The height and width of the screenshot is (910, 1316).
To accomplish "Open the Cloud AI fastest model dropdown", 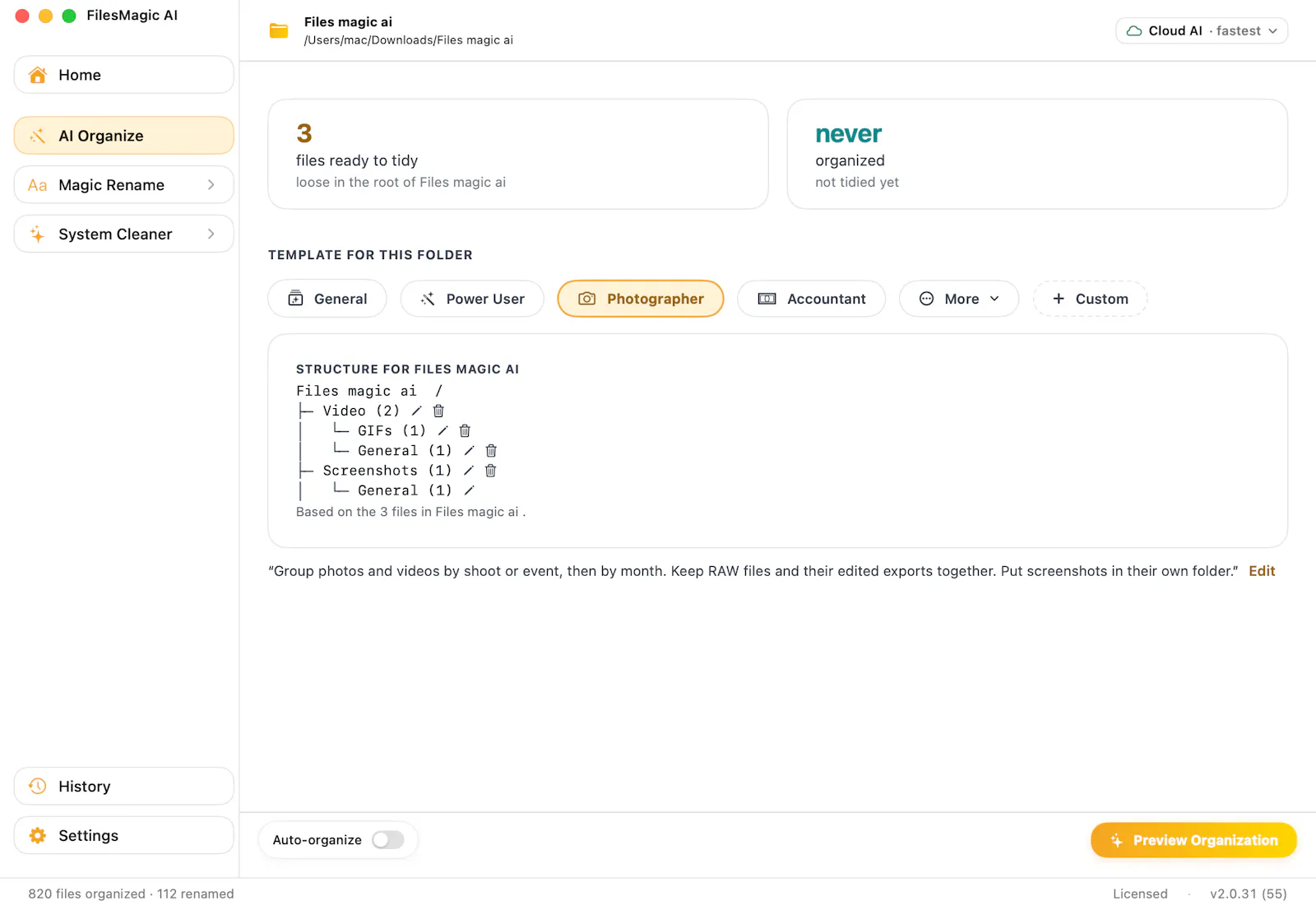I will point(1202,31).
